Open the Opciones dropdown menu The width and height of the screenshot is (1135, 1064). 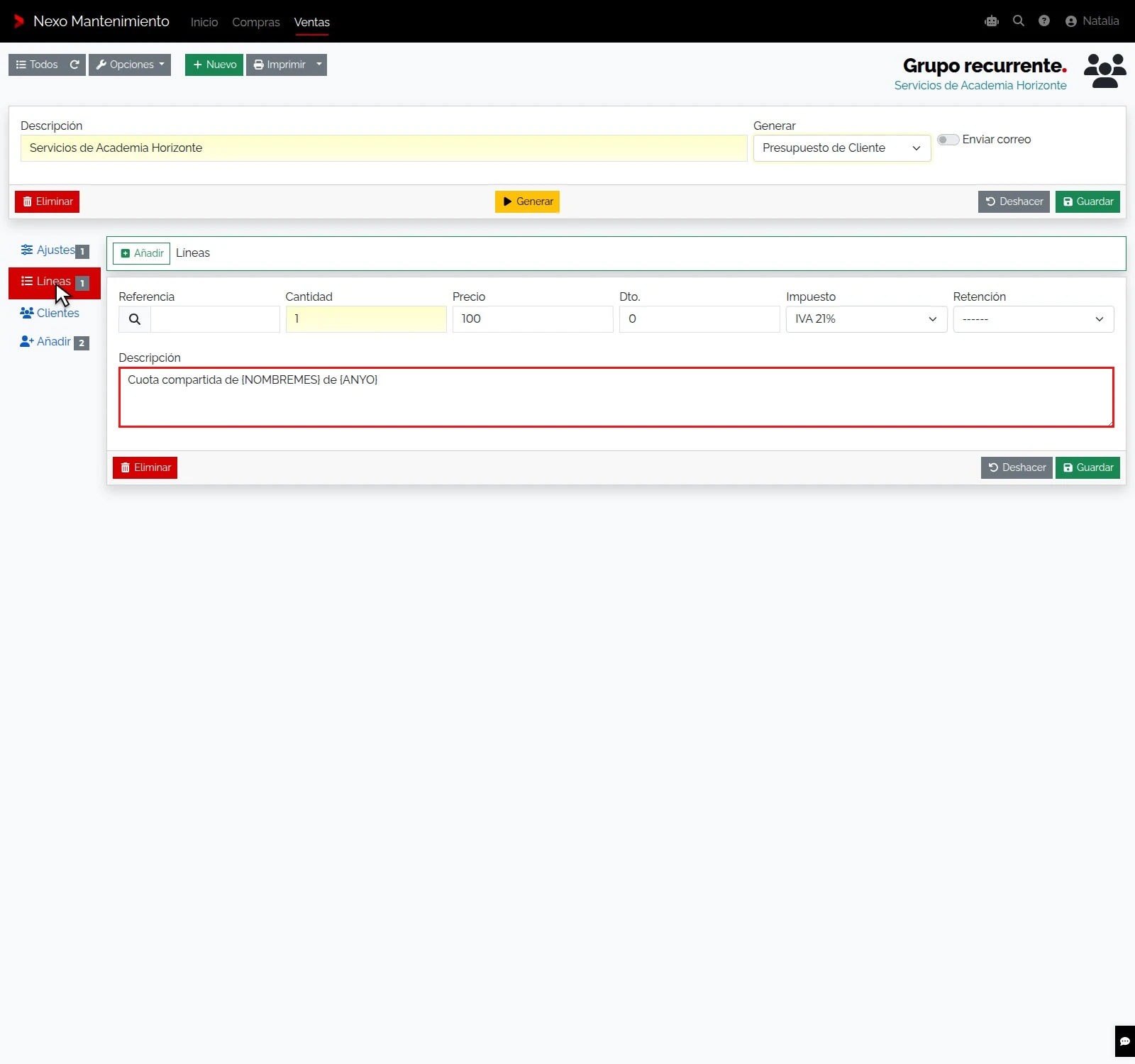point(130,65)
